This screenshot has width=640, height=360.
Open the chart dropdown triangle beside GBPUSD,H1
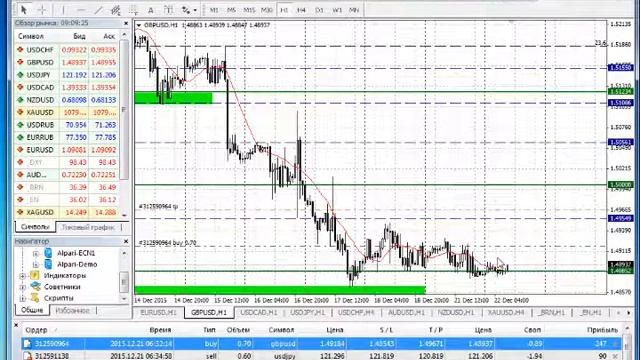(x=139, y=25)
